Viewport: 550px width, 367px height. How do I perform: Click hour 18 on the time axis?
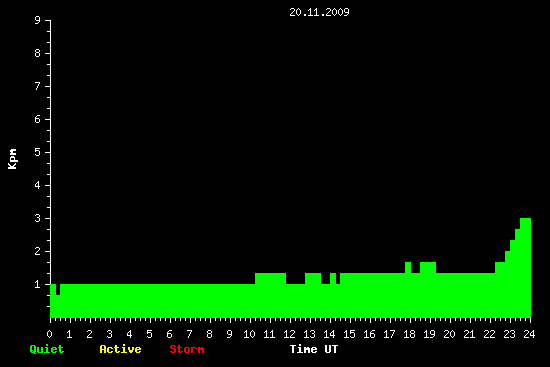(x=409, y=334)
